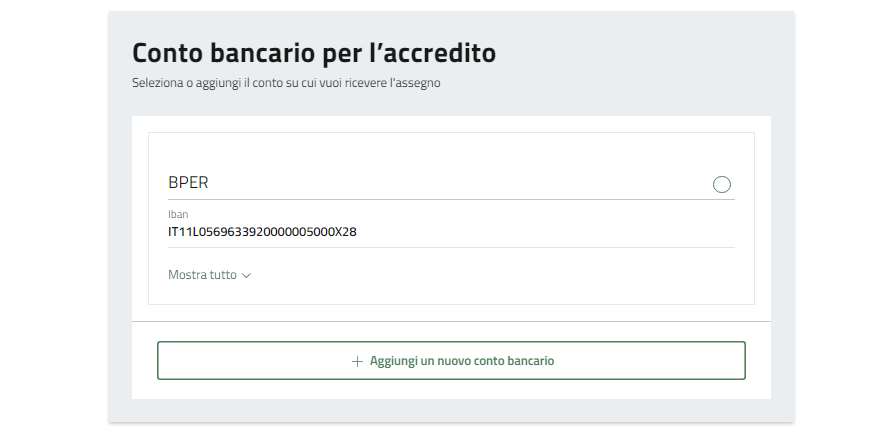The image size is (876, 437).
Task: Tick the unselected green radio for BPER
Action: (x=721, y=184)
